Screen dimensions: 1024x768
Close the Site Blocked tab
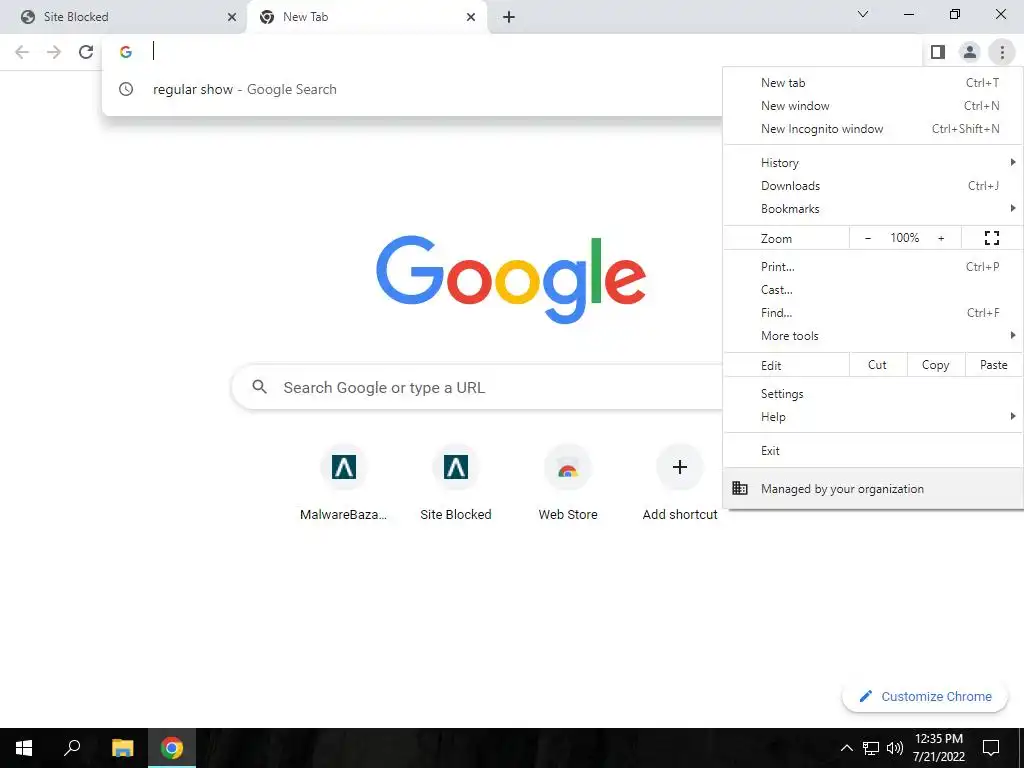pos(231,18)
